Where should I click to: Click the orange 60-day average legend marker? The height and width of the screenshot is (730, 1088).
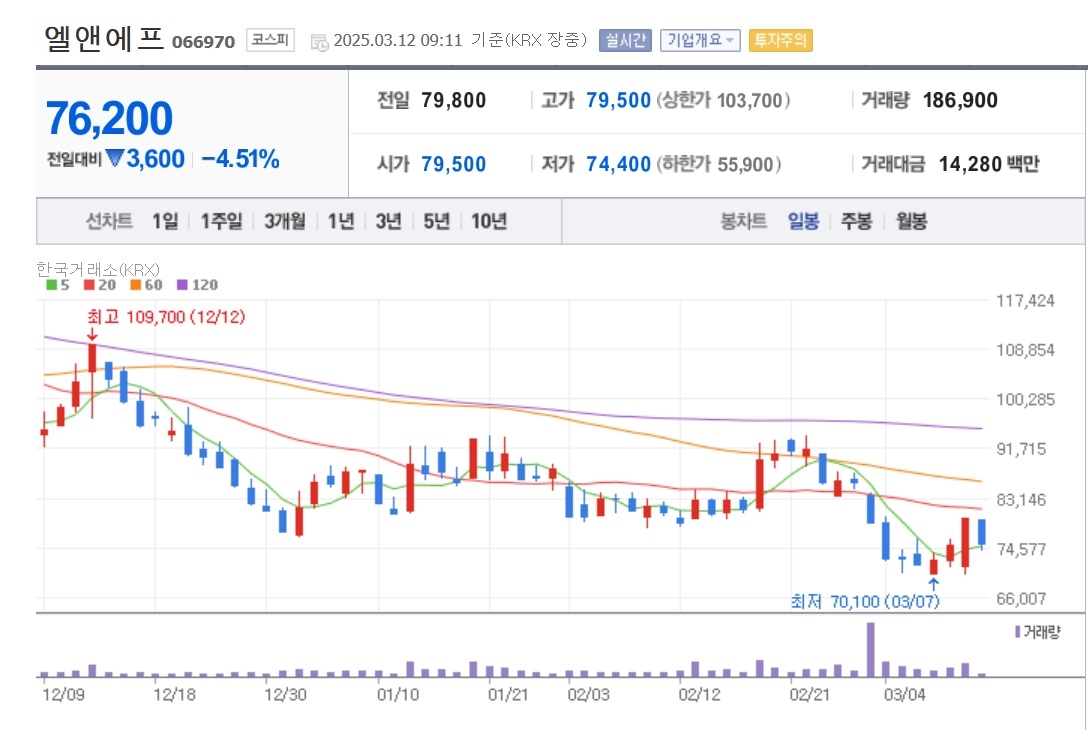click(135, 285)
